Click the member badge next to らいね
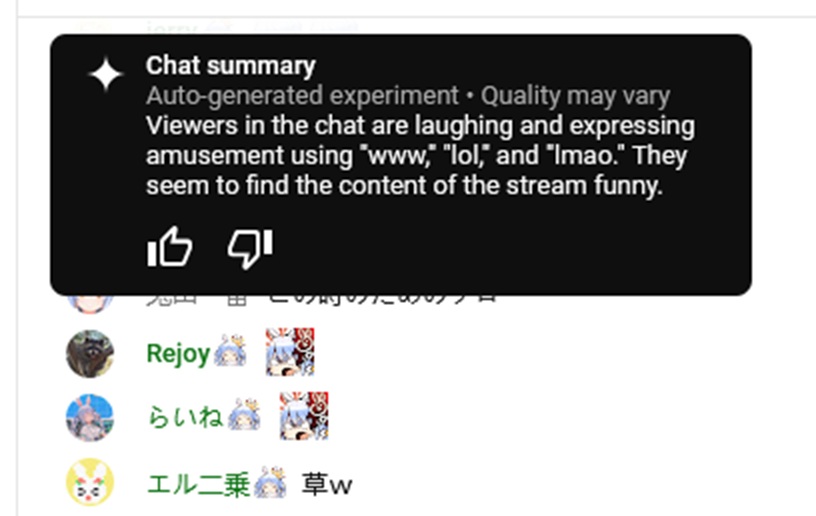Viewport: 816px width, 516px height. pyautogui.click(x=244, y=415)
